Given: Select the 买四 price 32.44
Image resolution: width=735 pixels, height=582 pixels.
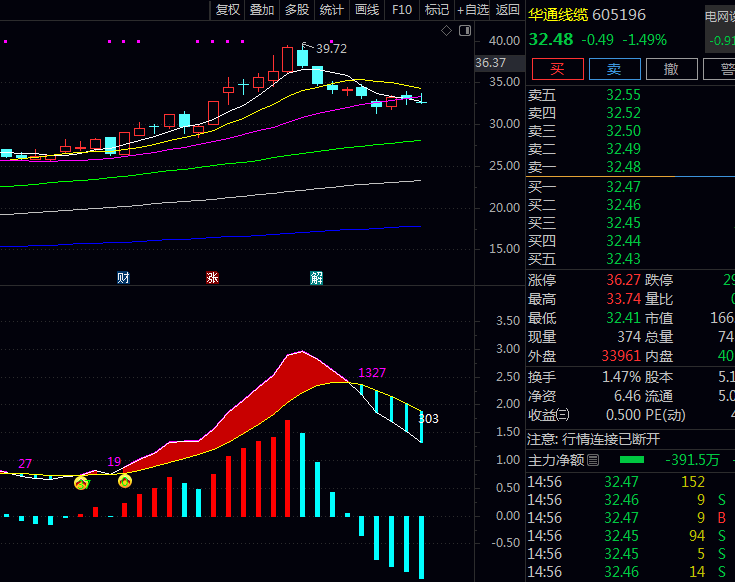Looking at the screenshot, I should click(623, 241).
